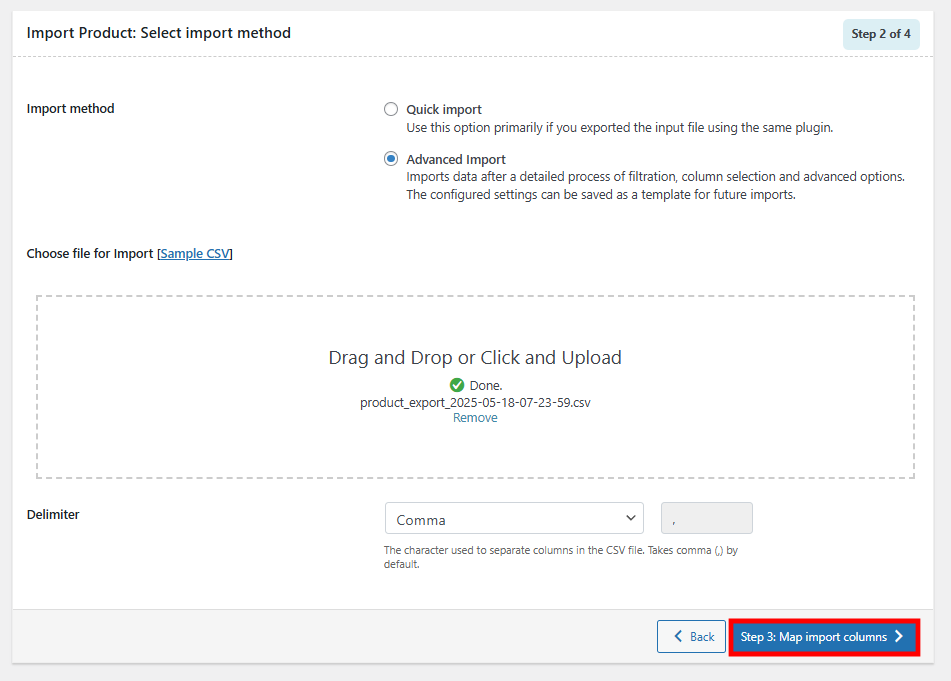Image resolution: width=951 pixels, height=681 pixels.
Task: Click the Delimiter field label
Action: click(x=53, y=515)
